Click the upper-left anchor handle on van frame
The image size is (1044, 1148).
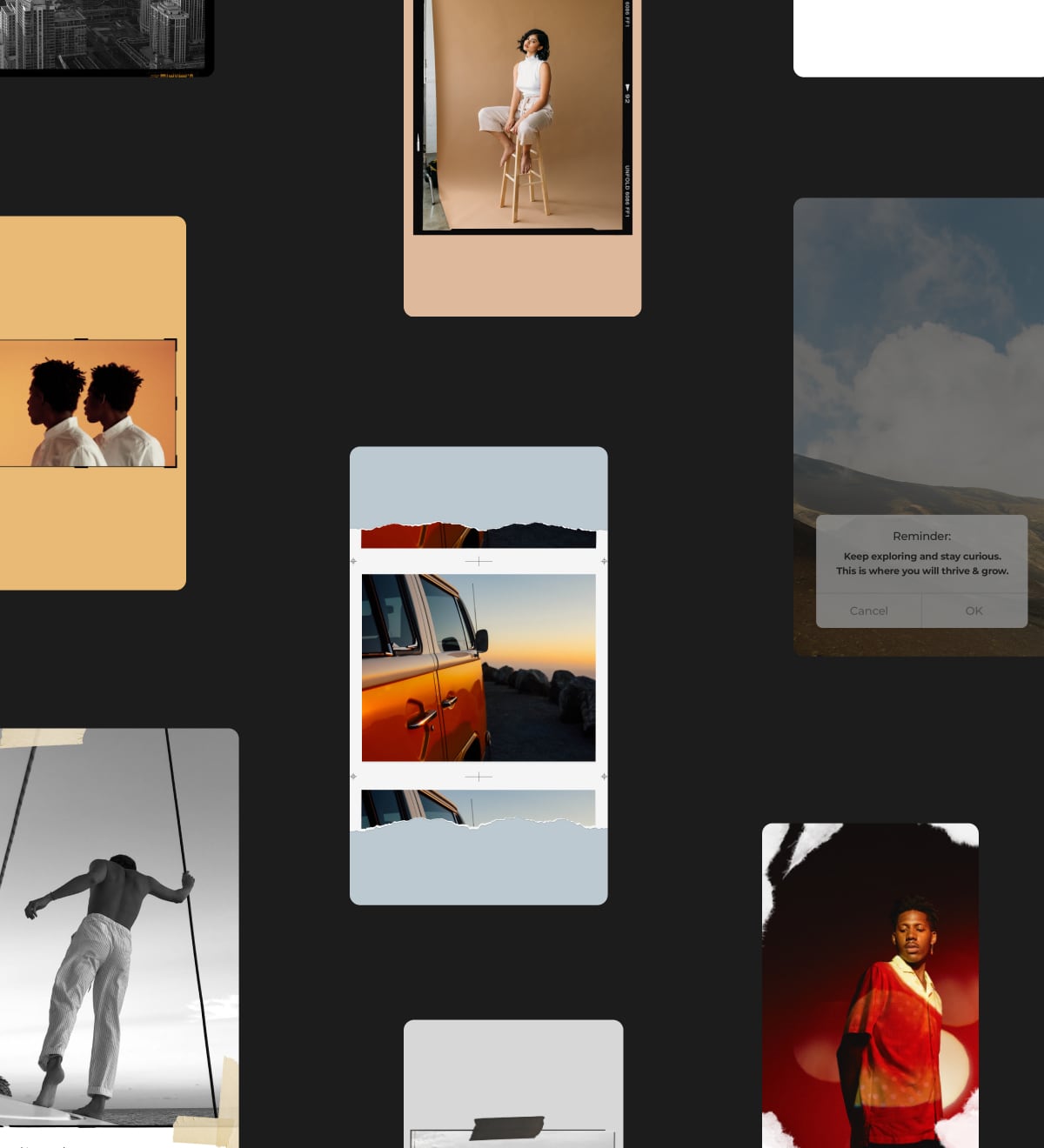[x=355, y=561]
